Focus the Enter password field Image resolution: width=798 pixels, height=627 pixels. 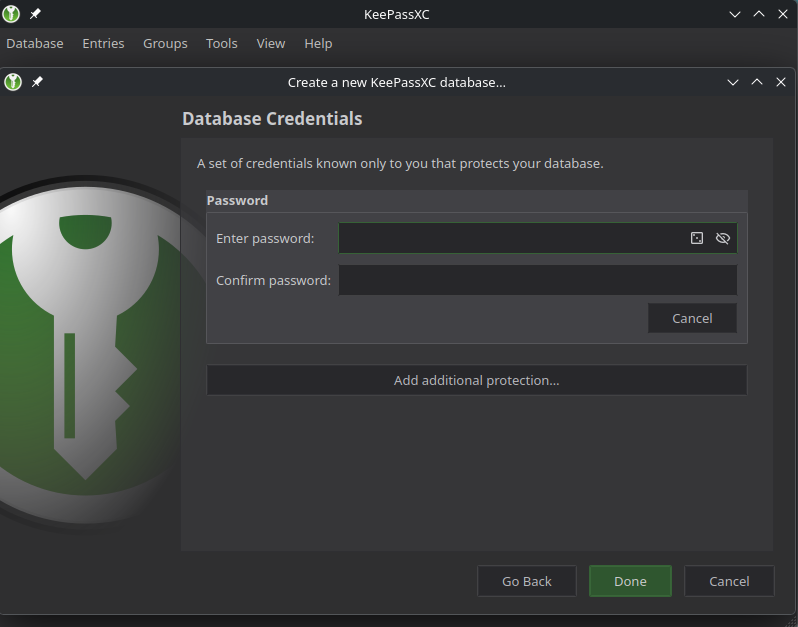click(537, 238)
